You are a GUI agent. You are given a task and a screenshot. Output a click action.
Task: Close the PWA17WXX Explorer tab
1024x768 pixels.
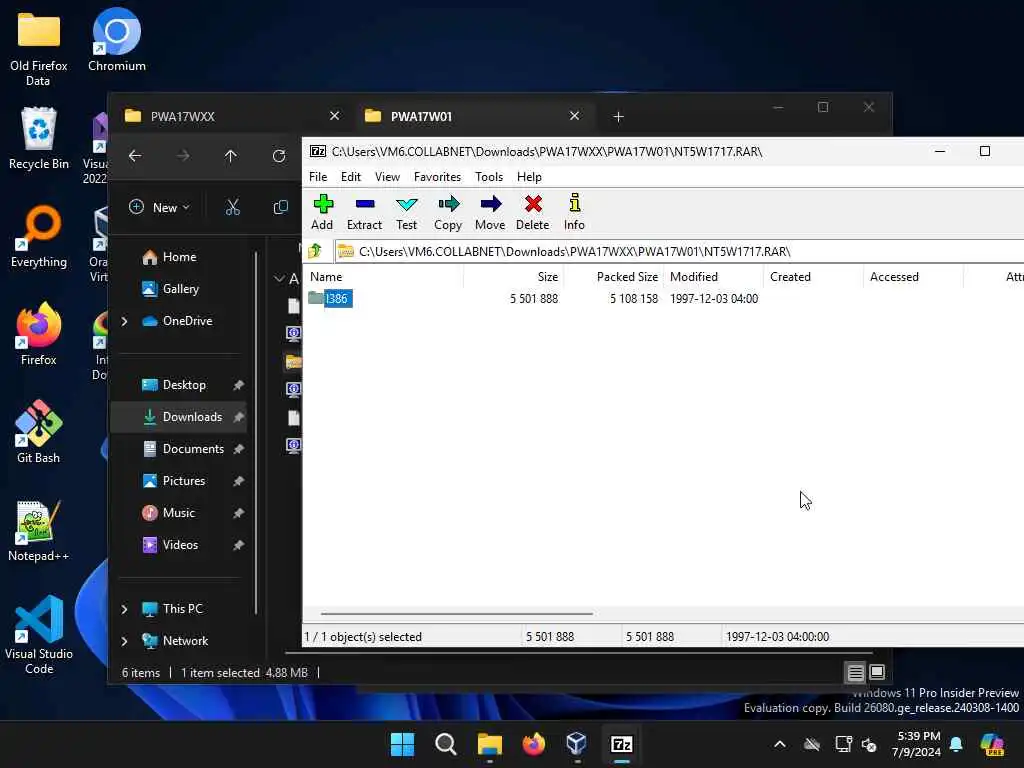coord(334,116)
